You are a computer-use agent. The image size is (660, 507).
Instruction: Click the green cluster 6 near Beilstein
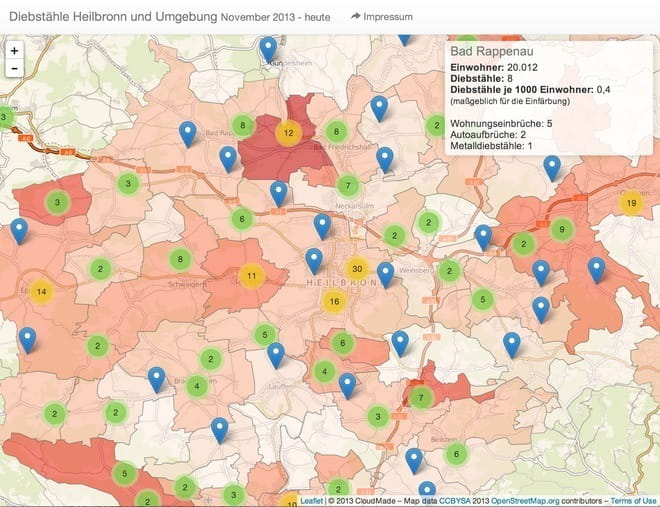[x=456, y=454]
